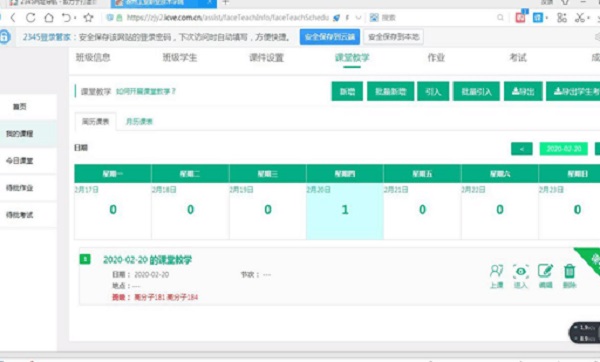Click the green numbered square lesson icon
The image size is (600, 362).
[85, 259]
